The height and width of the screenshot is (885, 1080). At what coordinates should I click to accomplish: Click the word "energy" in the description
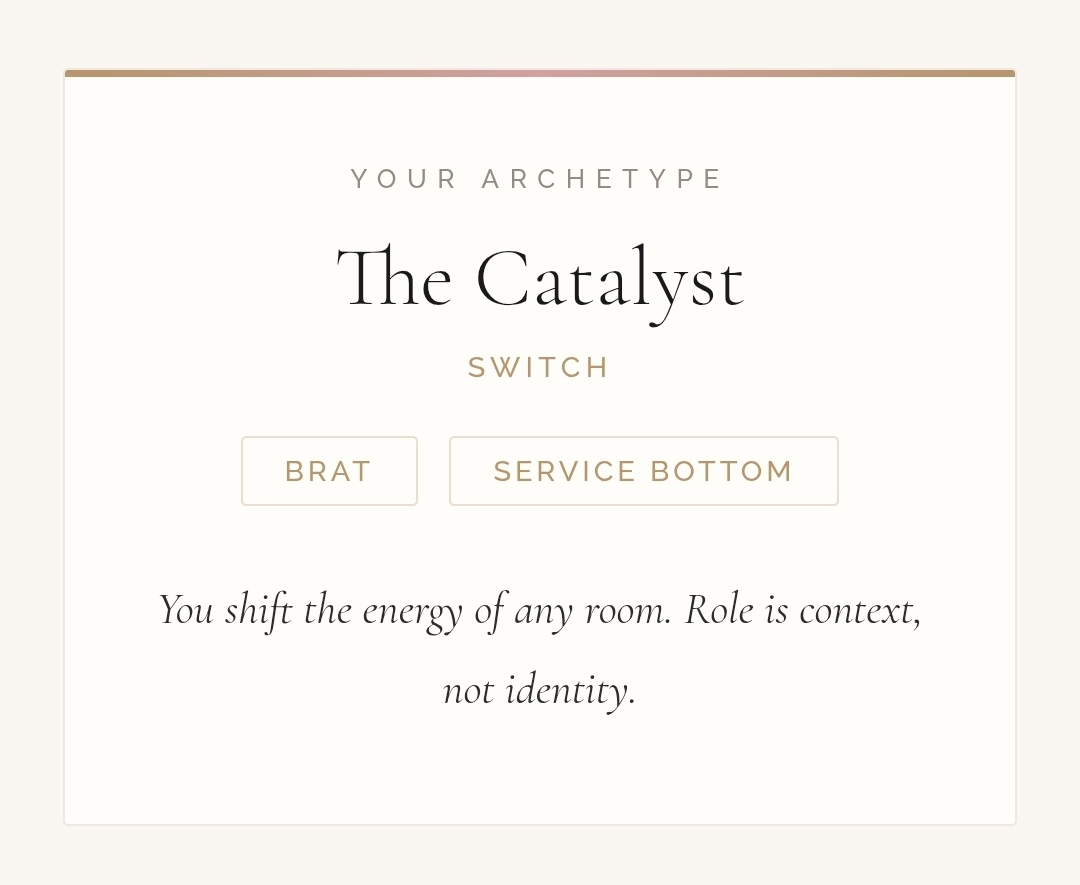point(412,611)
